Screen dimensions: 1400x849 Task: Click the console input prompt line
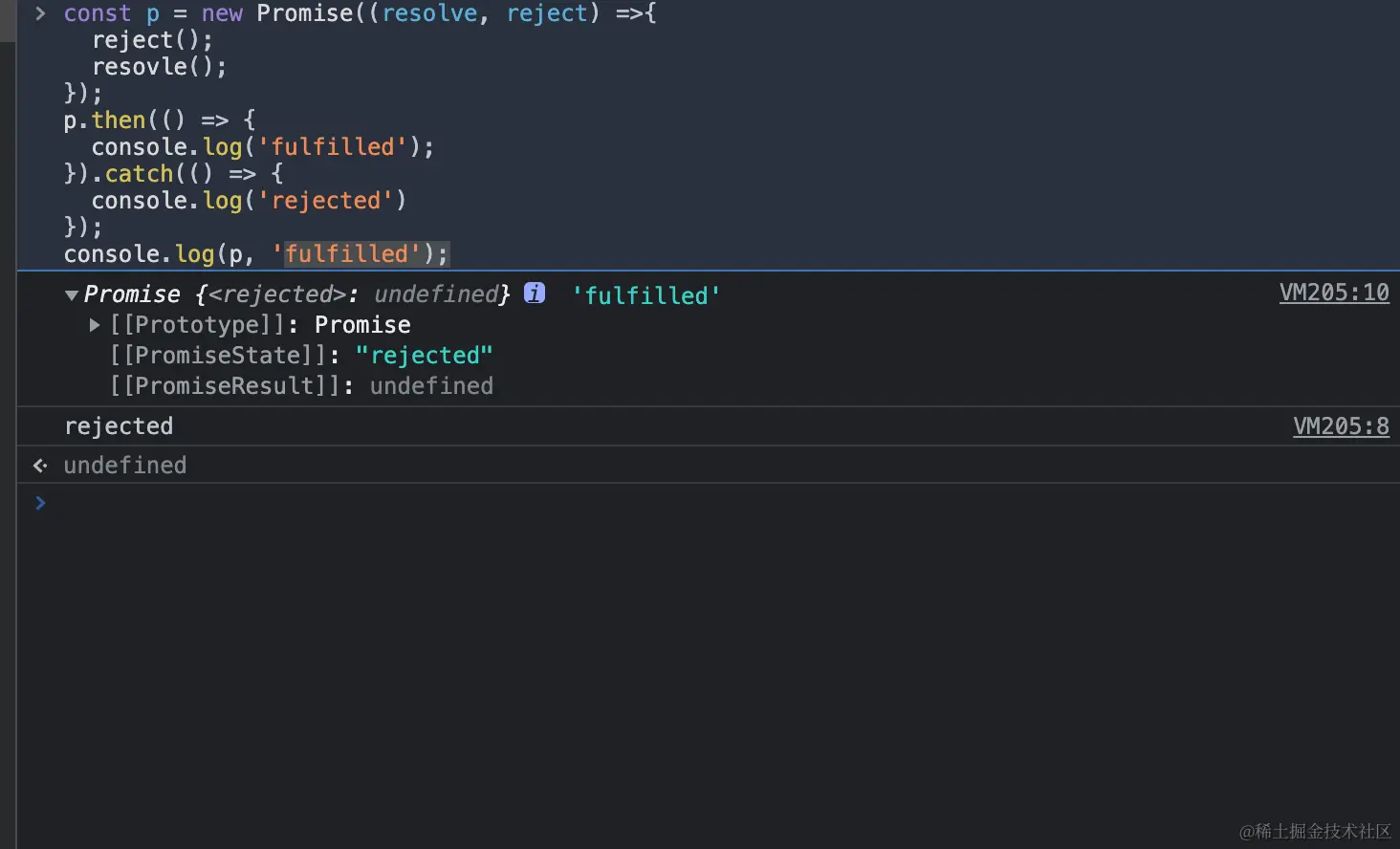(x=709, y=503)
